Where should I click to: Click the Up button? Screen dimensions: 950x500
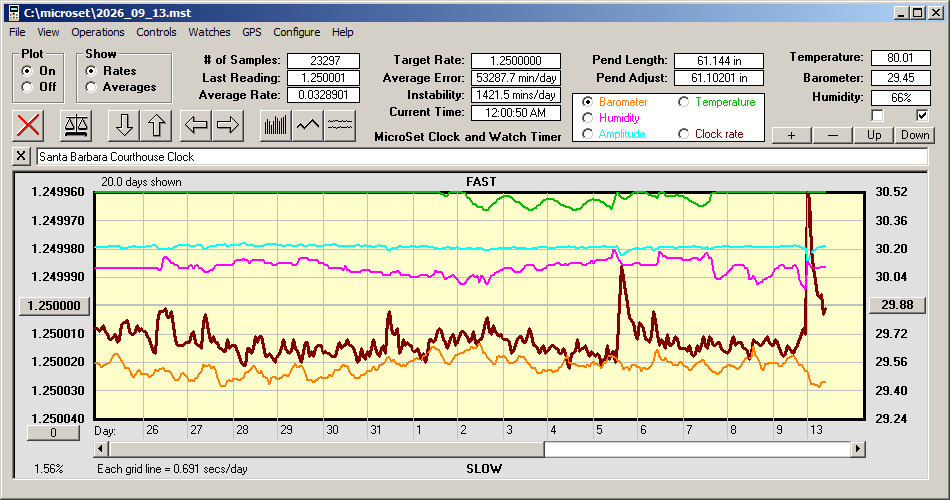[x=874, y=135]
